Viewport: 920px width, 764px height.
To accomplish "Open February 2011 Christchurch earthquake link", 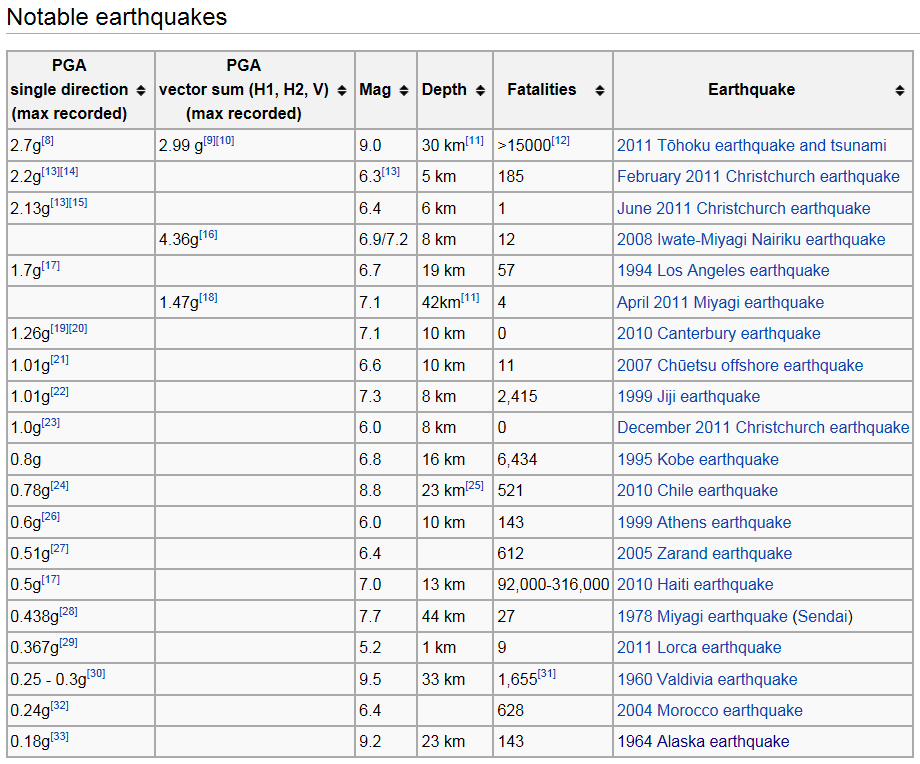I will click(758, 177).
